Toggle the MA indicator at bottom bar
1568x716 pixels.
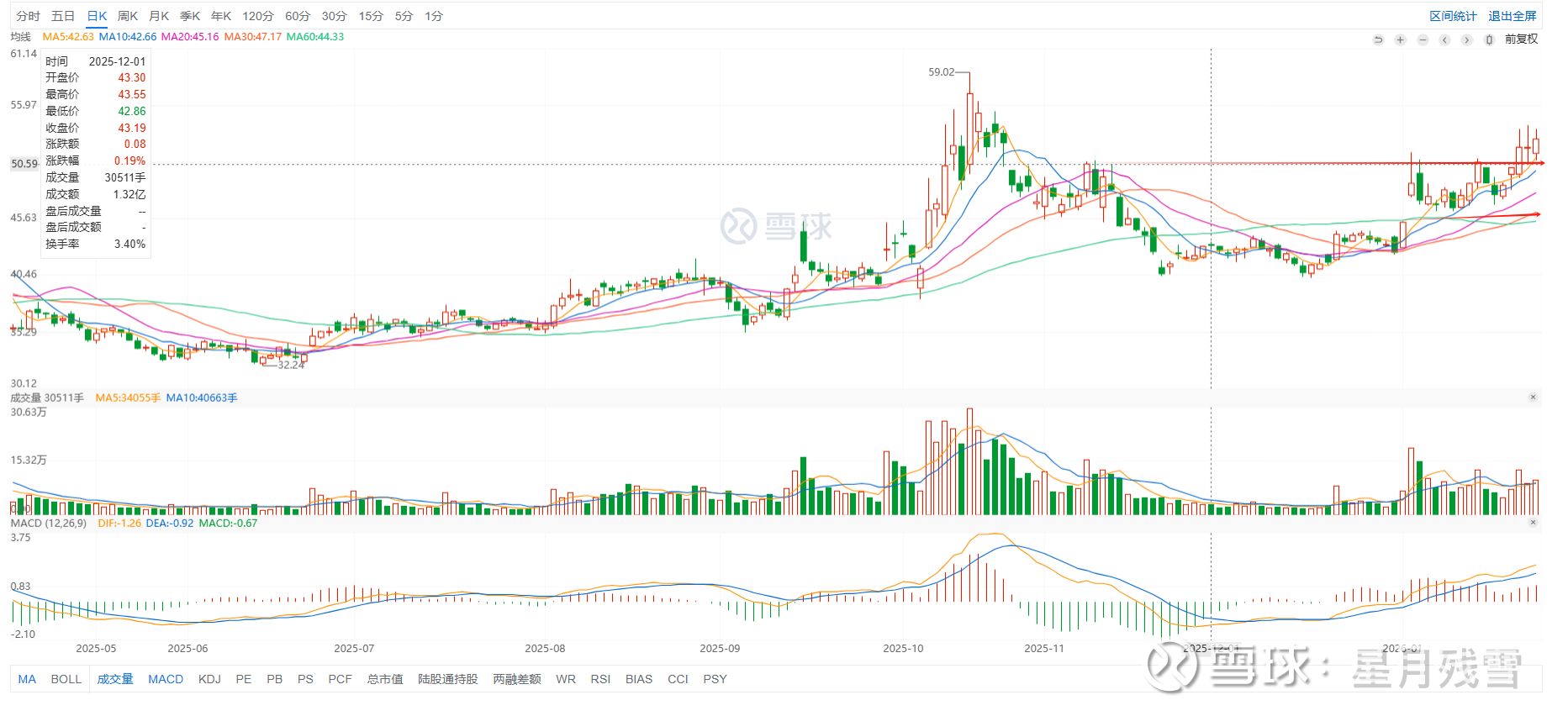pyautogui.click(x=27, y=679)
